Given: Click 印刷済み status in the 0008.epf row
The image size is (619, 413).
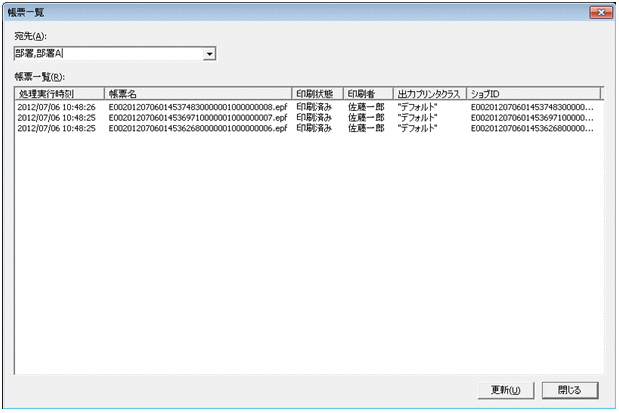Looking at the screenshot, I should pos(314,107).
